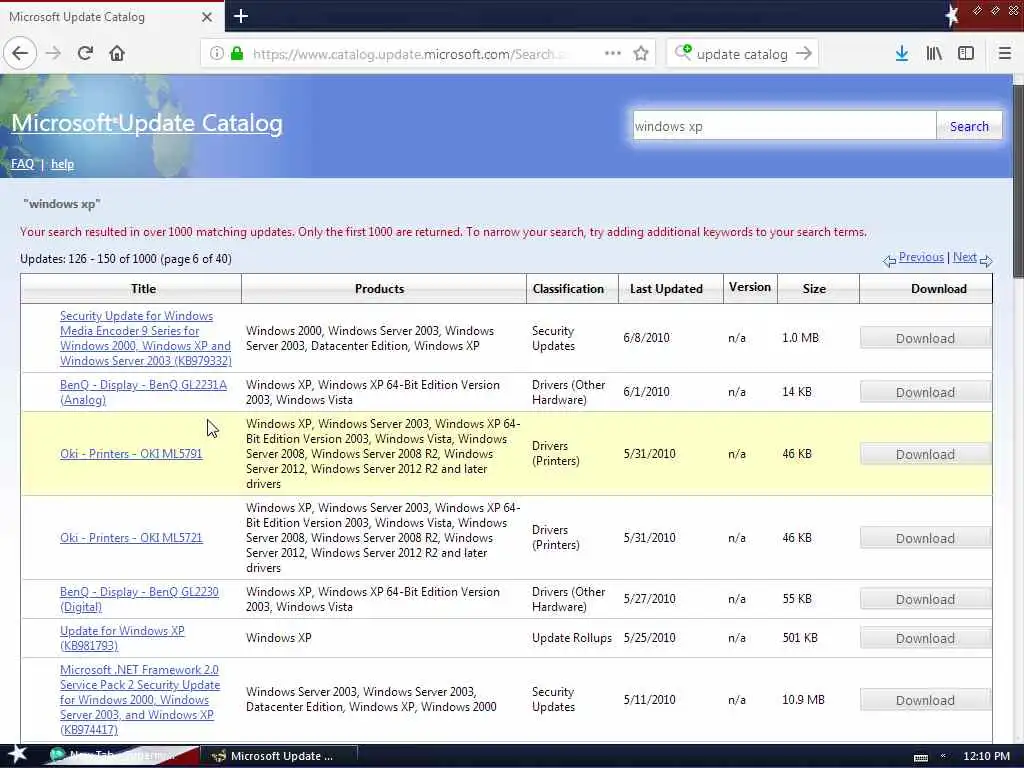Submit search with the arrow beside update catalog
Image resolution: width=1024 pixels, height=768 pixels.
804,54
